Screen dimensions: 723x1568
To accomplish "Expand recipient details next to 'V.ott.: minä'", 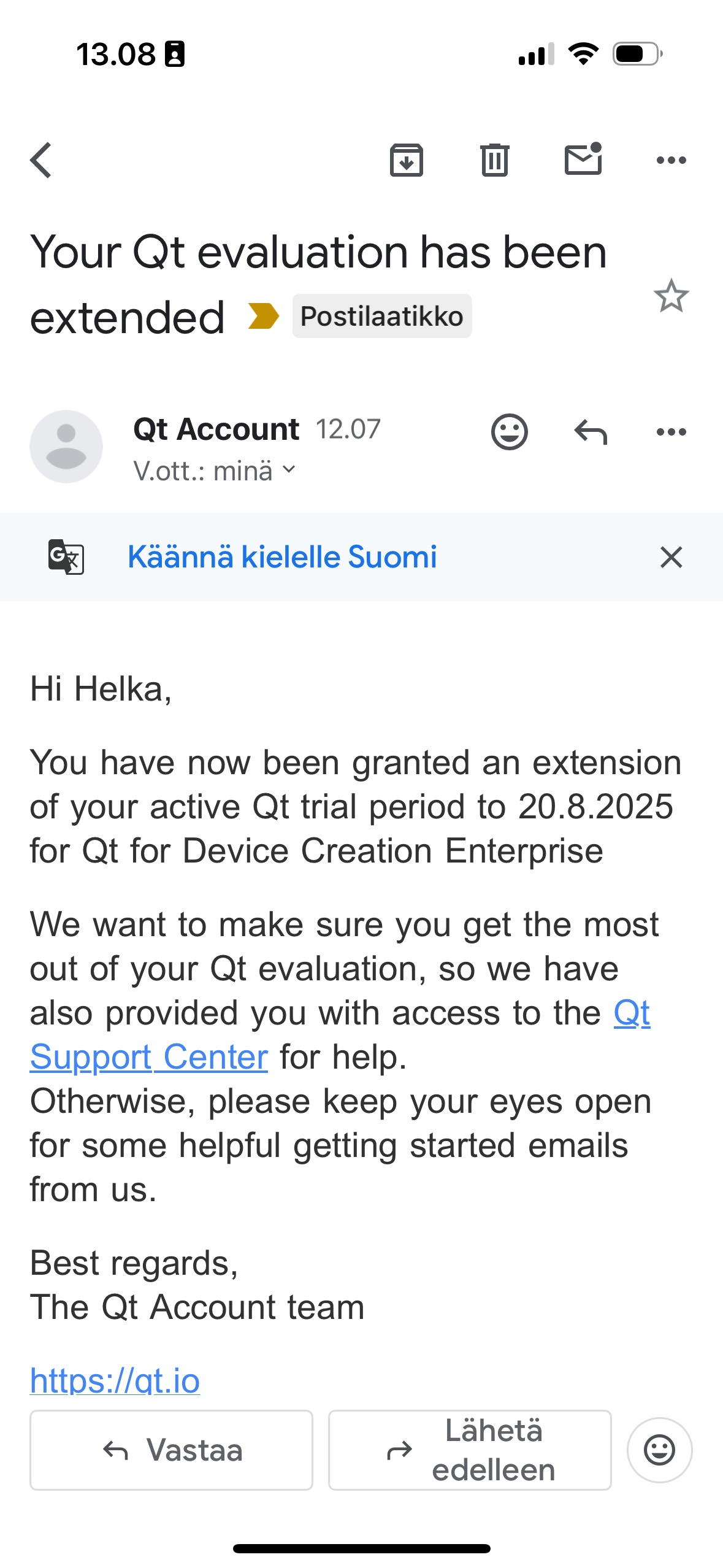I will tap(289, 470).
